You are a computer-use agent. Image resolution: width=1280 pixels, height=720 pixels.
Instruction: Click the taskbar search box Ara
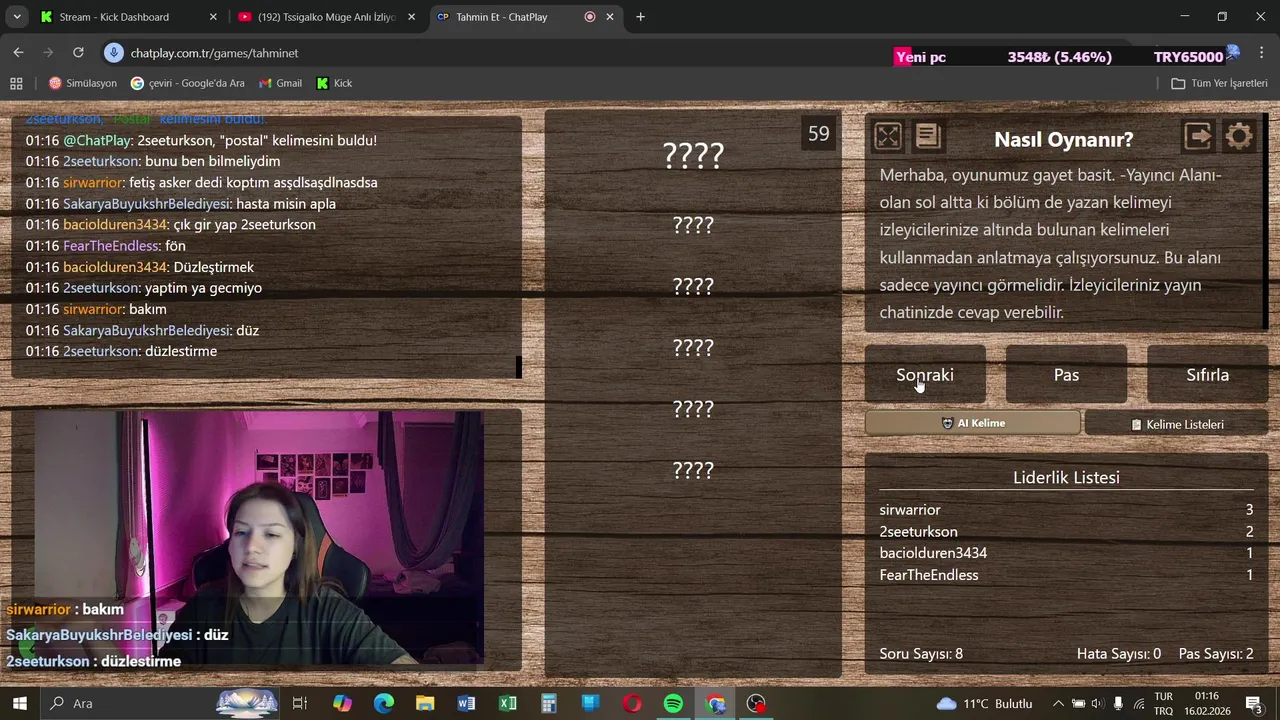coord(160,703)
